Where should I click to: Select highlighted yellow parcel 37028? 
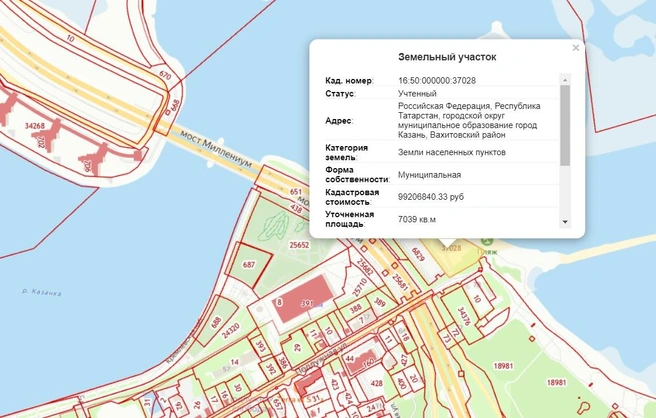tap(451, 248)
